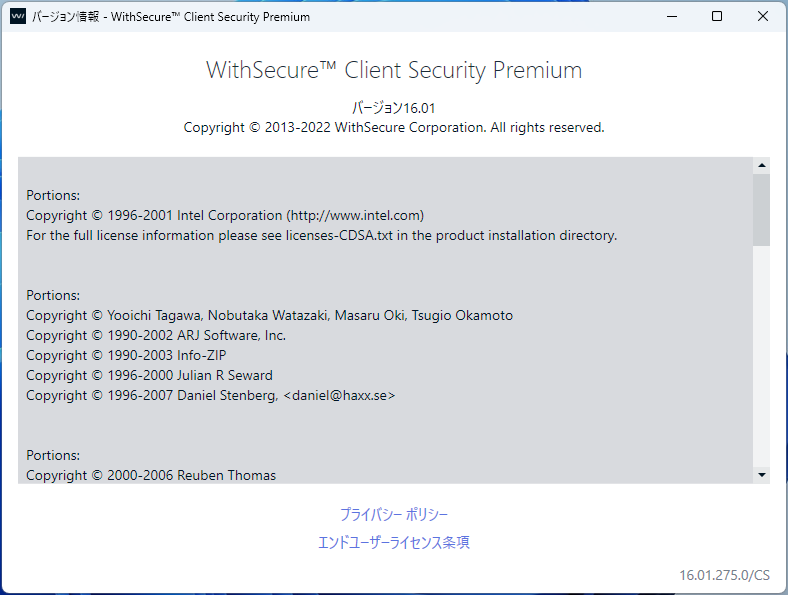The height and width of the screenshot is (595, 788).
Task: Minimize the バージョン情報 window
Action: click(672, 17)
